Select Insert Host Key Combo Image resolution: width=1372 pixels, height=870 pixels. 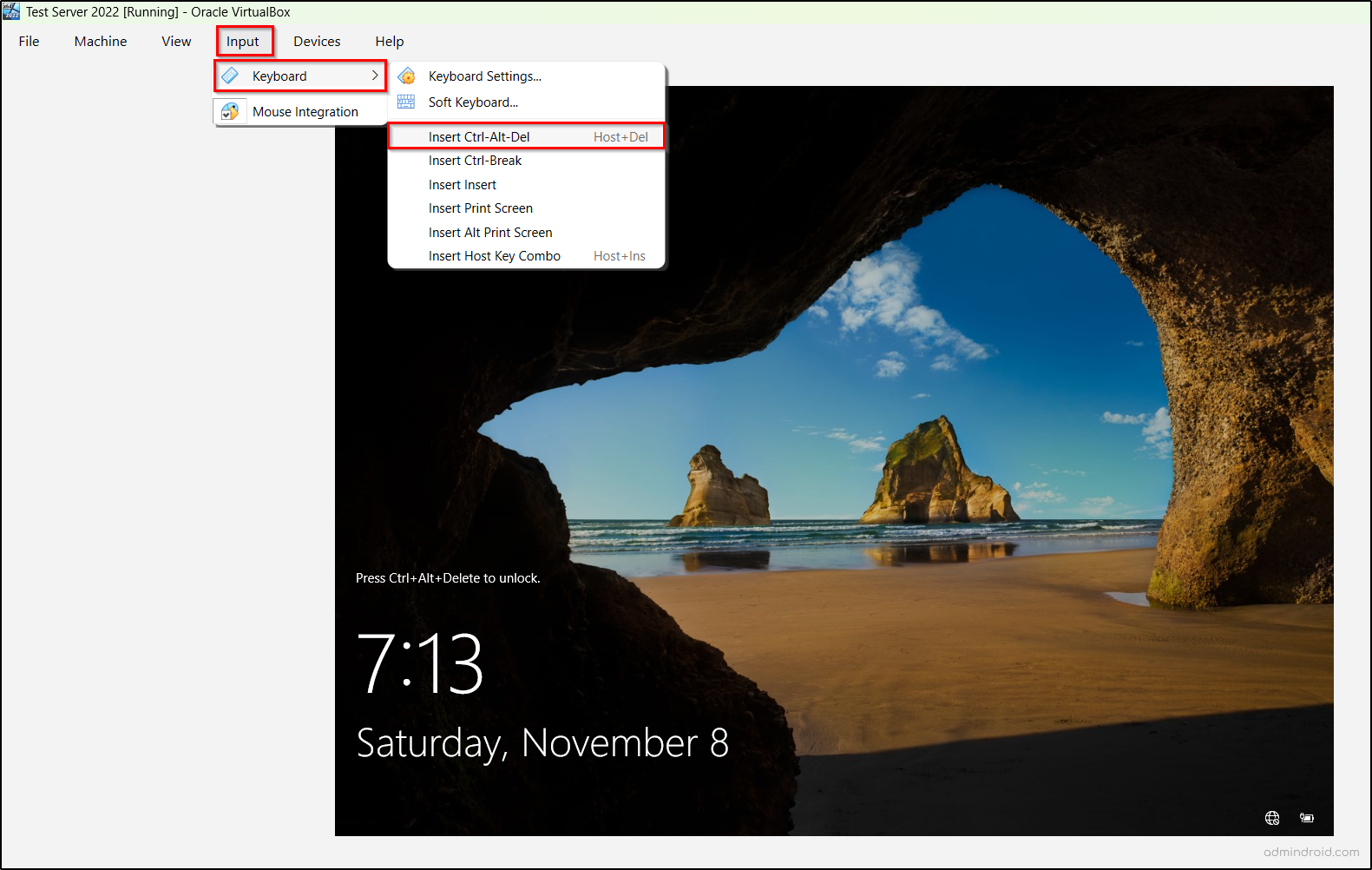(526, 256)
